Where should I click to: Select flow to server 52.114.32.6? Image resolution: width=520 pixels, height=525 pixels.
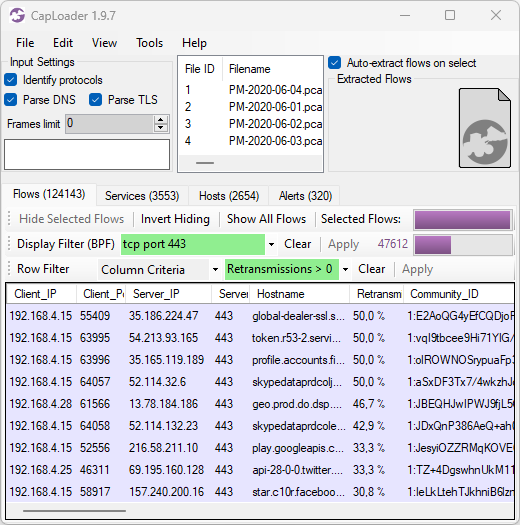coord(260,382)
